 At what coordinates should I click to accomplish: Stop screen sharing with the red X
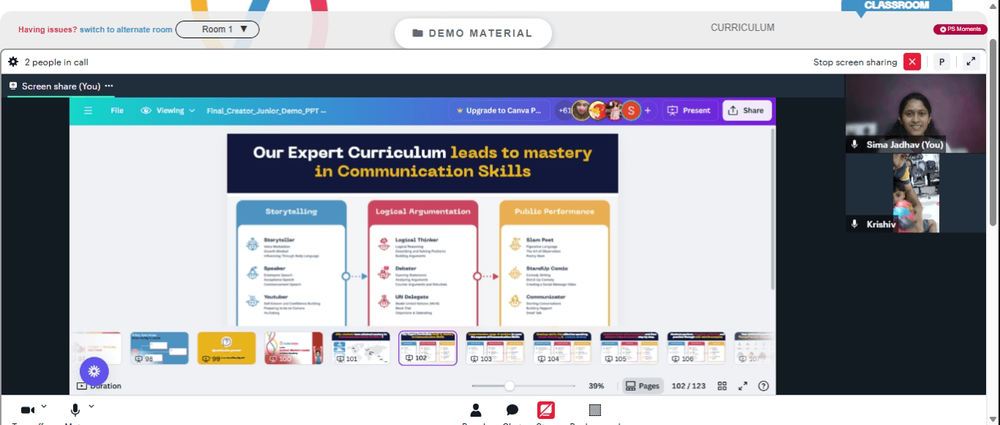(x=912, y=62)
